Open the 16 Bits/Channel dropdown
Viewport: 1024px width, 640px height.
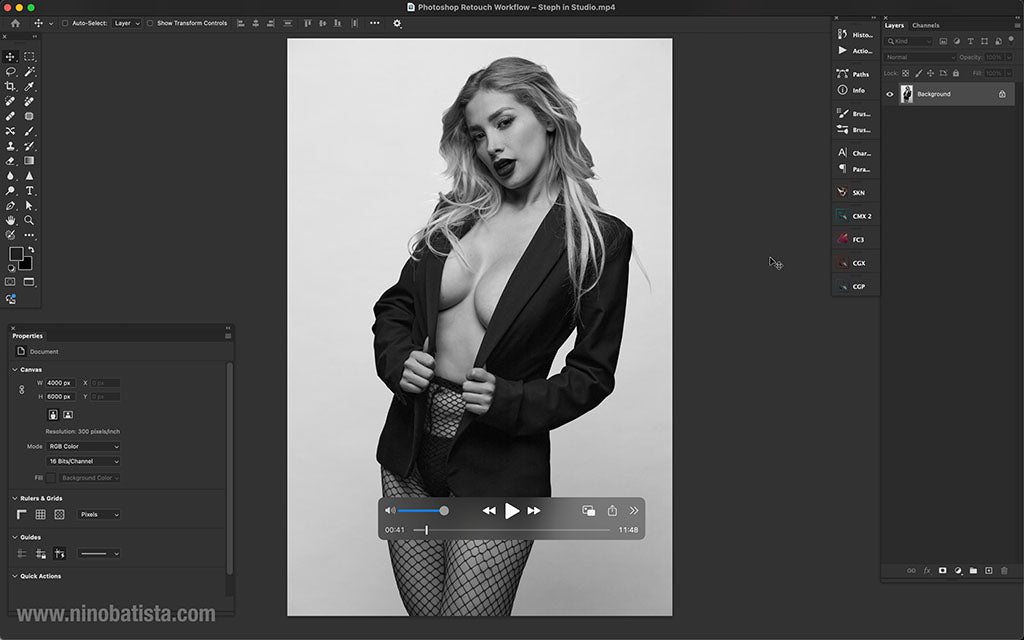83,461
